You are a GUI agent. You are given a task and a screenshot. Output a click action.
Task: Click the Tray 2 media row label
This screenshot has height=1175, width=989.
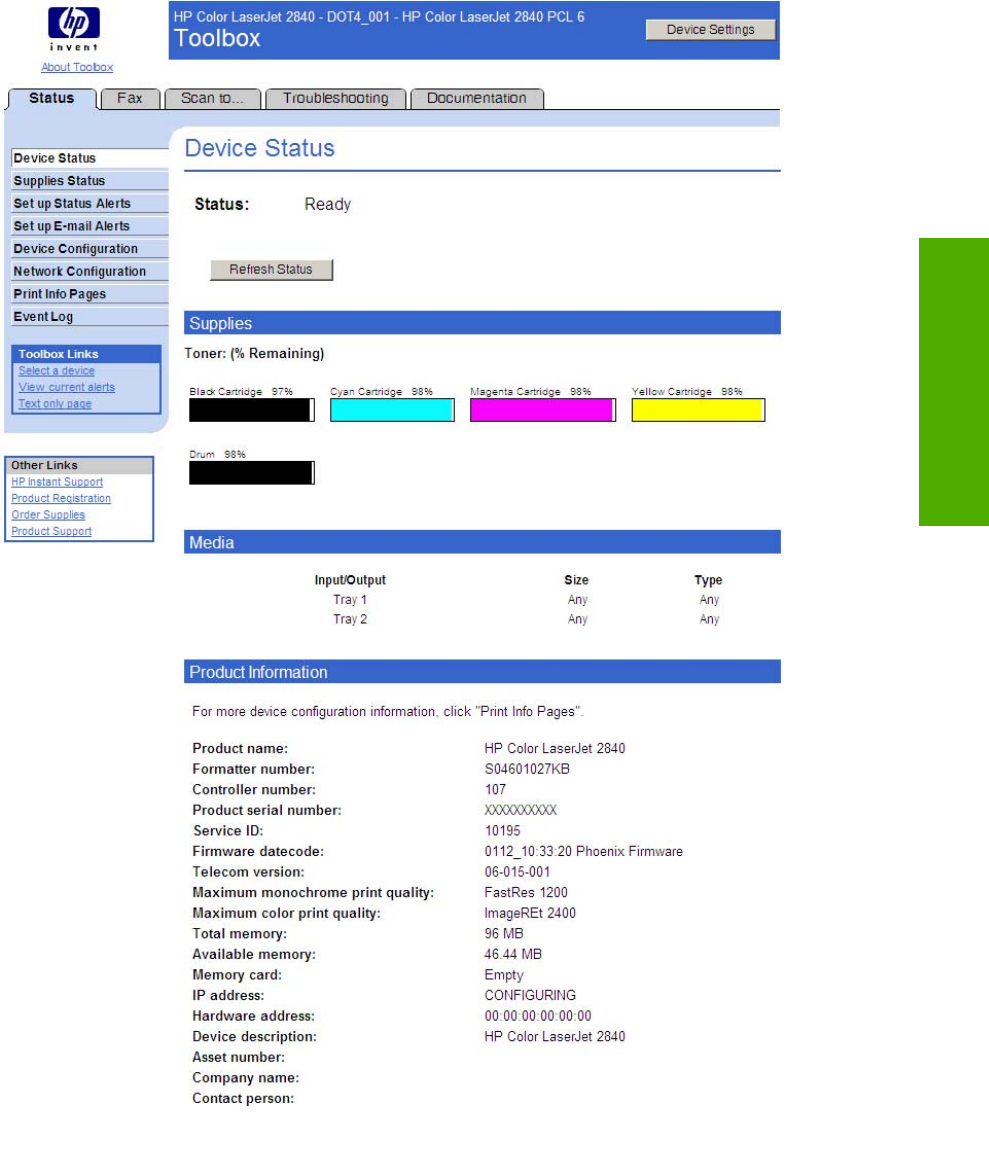click(x=350, y=619)
